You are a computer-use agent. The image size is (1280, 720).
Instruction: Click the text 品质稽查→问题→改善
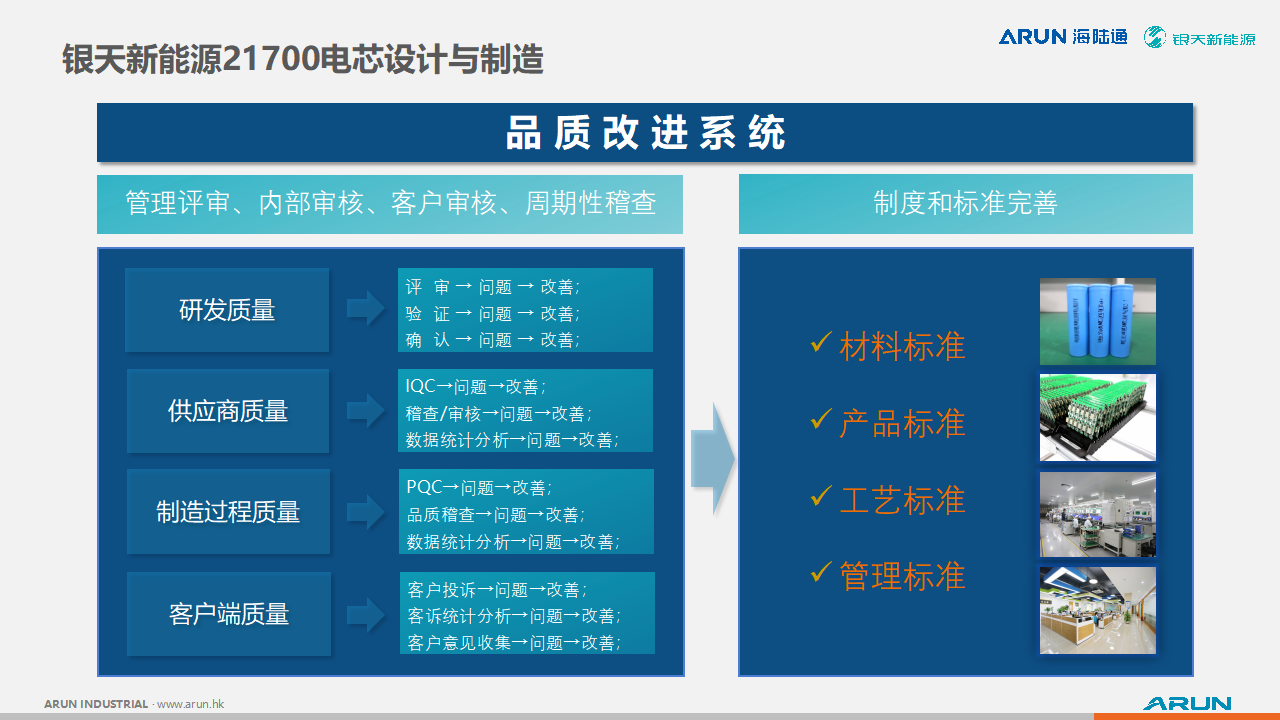point(496,515)
